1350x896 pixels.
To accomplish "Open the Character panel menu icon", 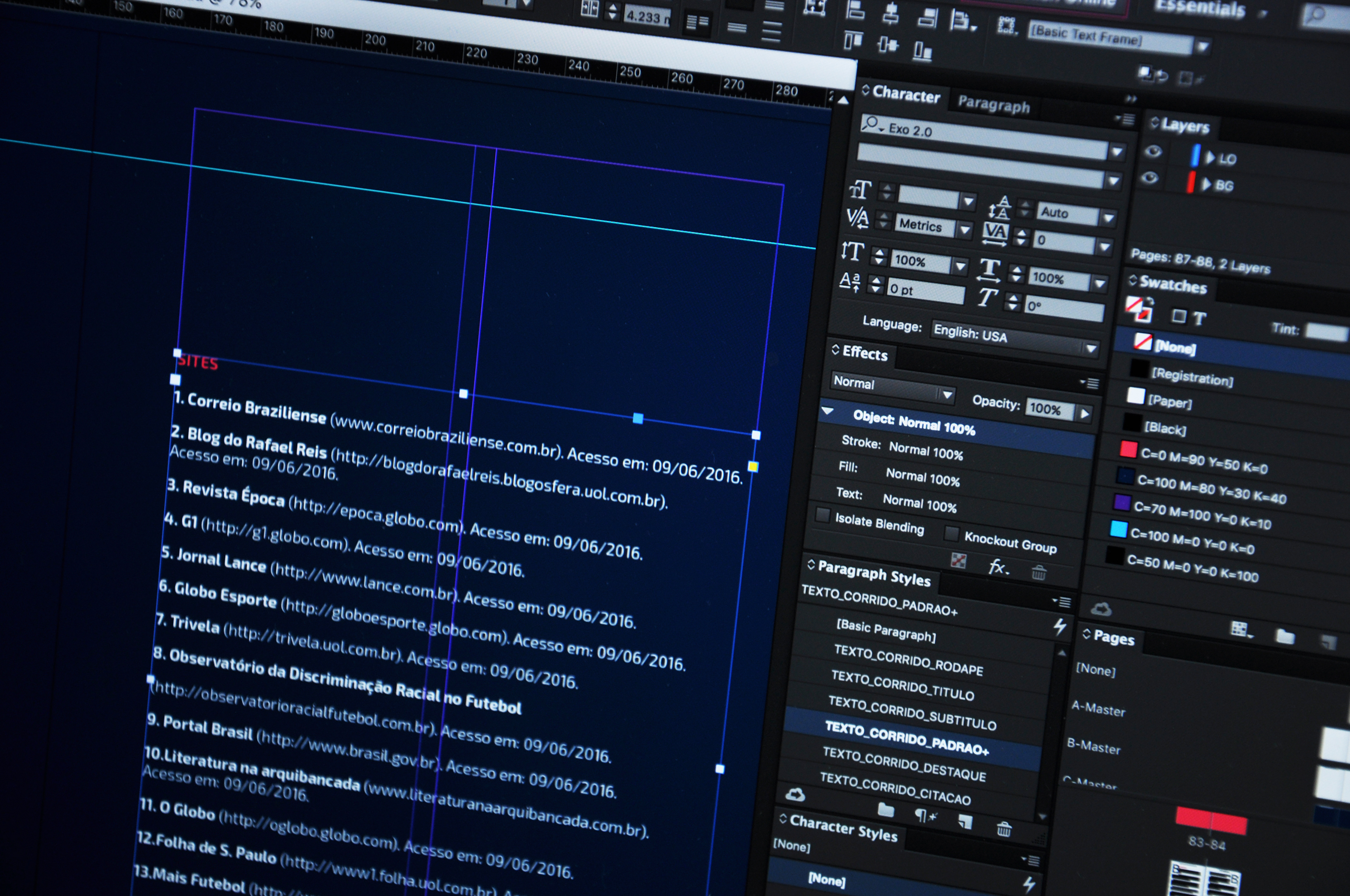I will pyautogui.click(x=1125, y=119).
